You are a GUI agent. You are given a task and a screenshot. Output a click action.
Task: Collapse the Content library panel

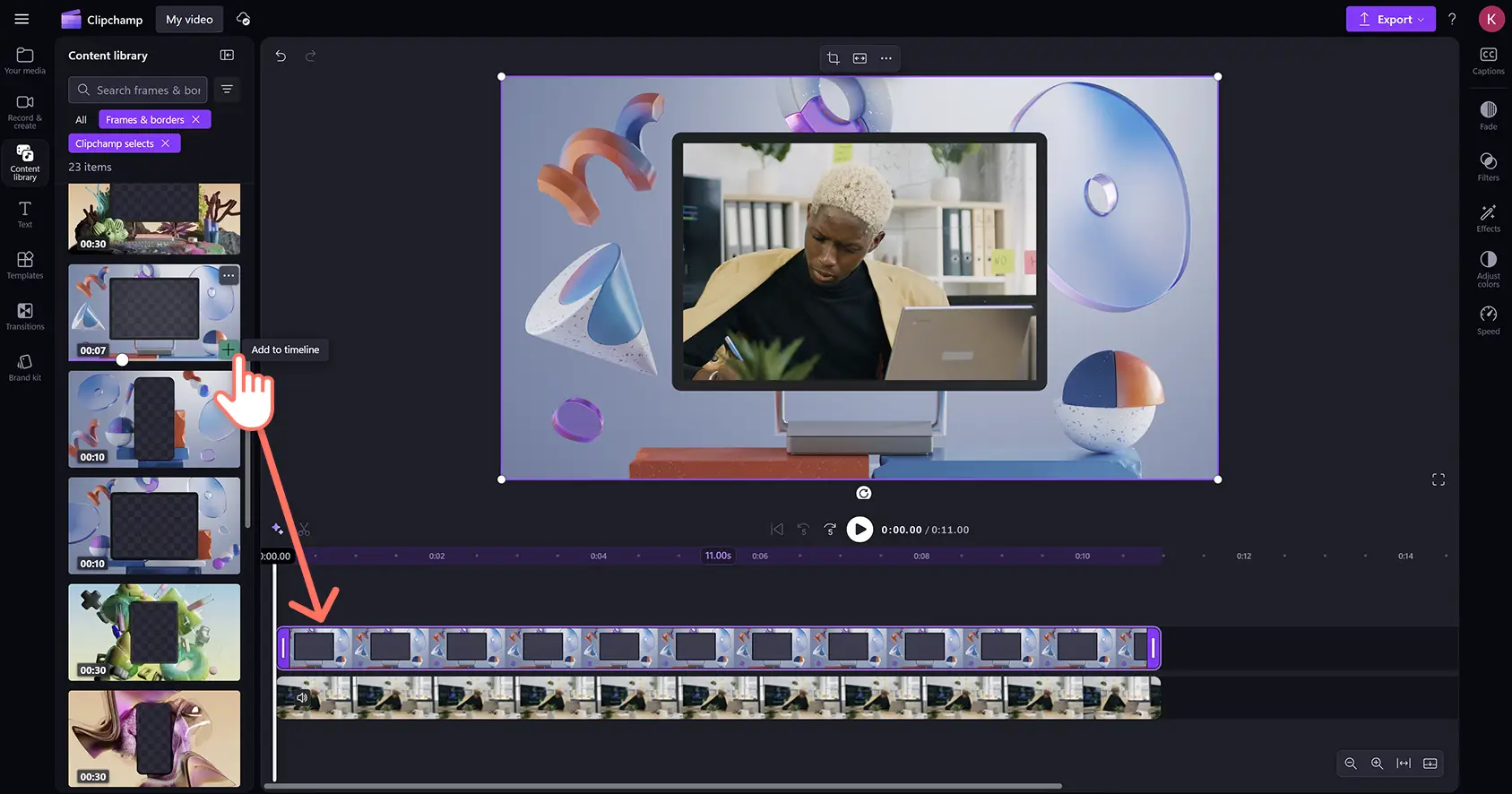227,56
